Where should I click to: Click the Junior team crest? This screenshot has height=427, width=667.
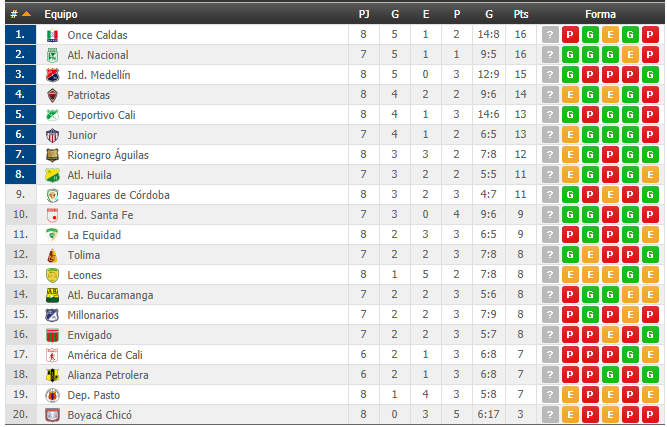[52, 135]
